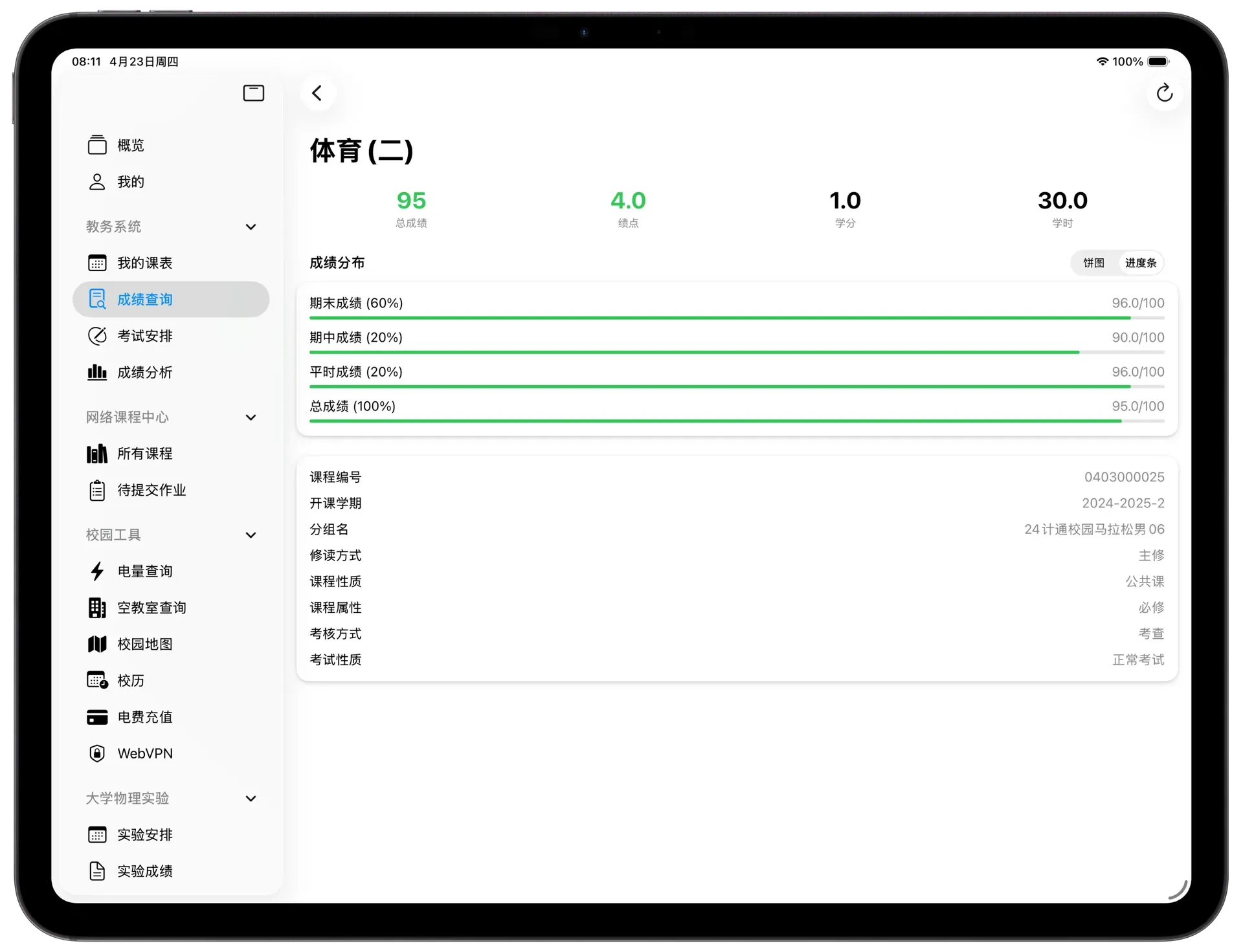Select 考试安排 menu item
Image resolution: width=1243 pixels, height=952 pixels.
point(171,336)
